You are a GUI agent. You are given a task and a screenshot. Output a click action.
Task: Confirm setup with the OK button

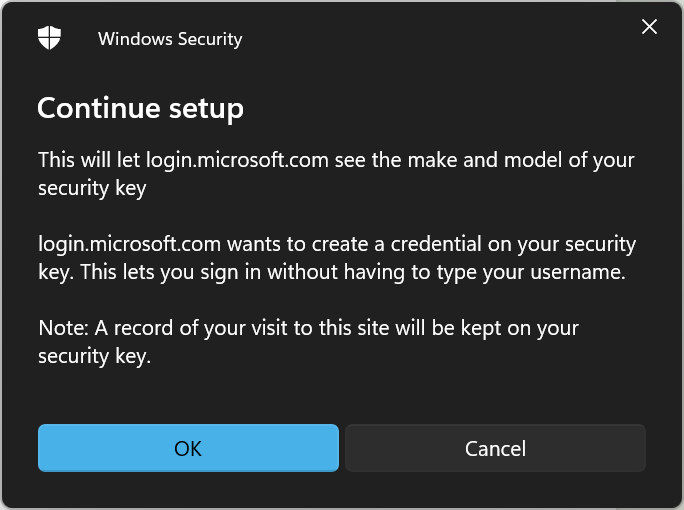[x=188, y=448]
